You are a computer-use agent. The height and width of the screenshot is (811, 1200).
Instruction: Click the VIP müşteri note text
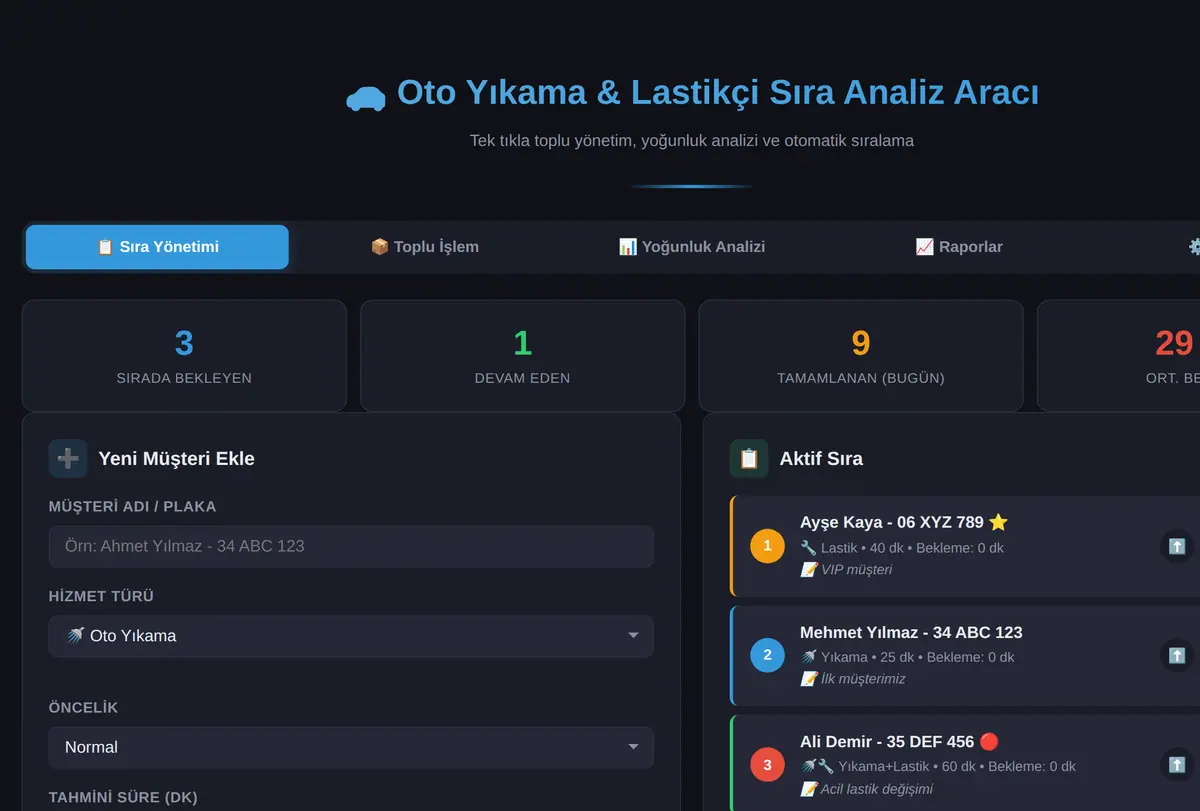tap(856, 570)
